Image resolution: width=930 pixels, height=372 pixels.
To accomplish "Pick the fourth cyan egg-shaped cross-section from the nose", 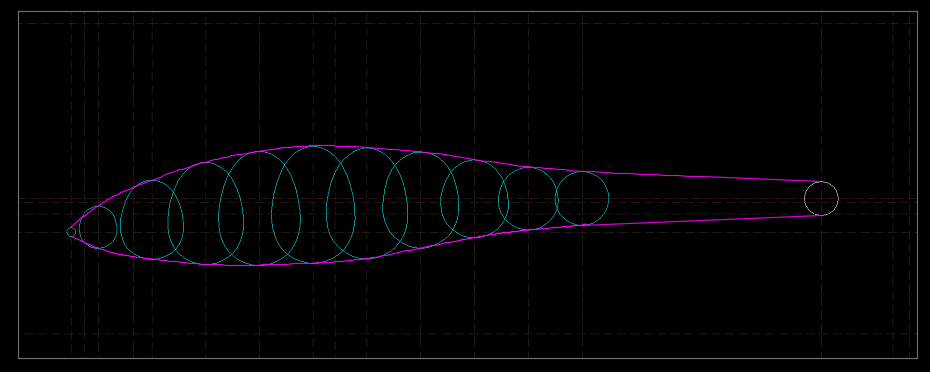I will pyautogui.click(x=259, y=208).
